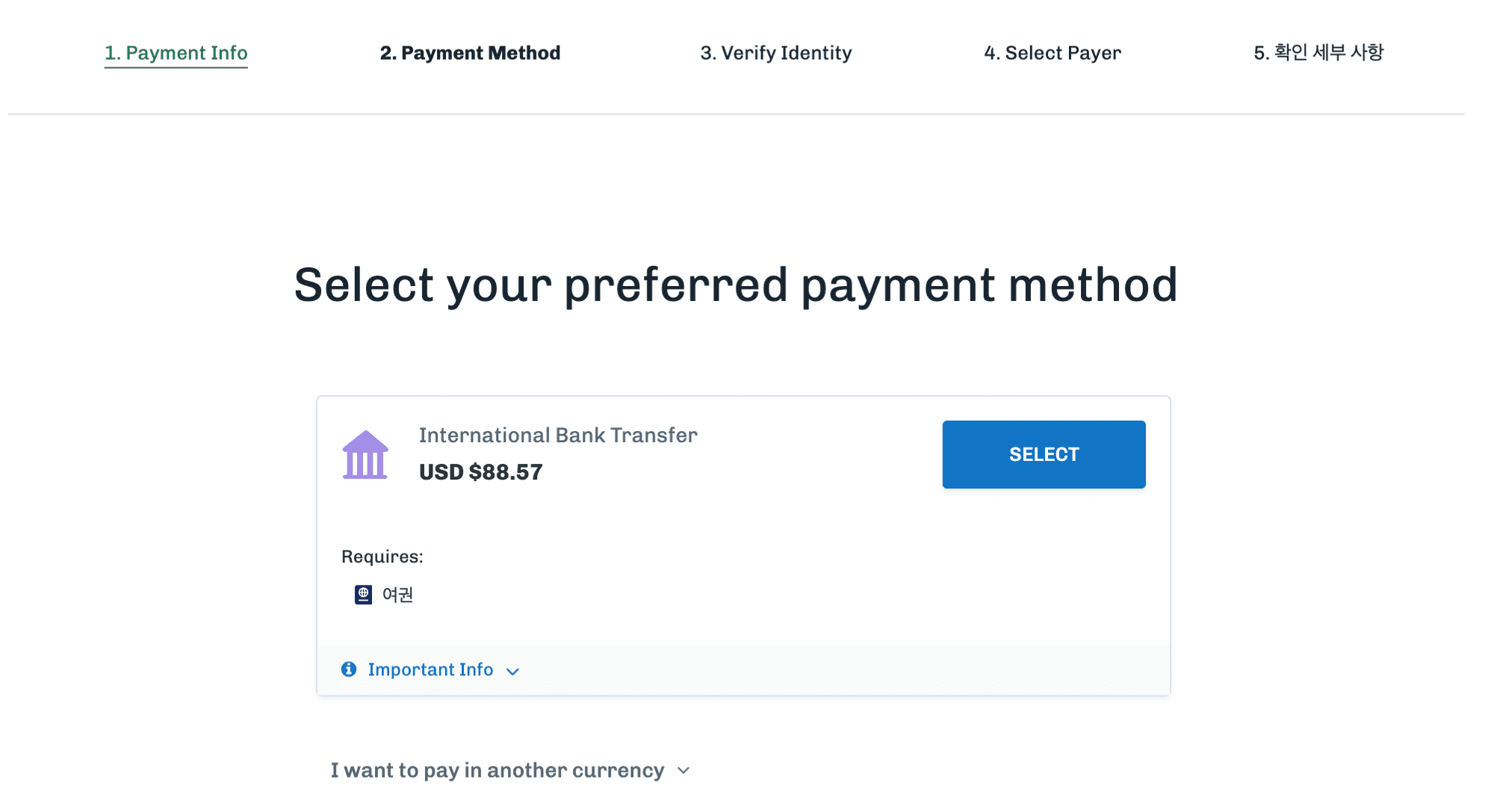Open the 4. Select Payer step
This screenshot has width=1494, height=812.
tap(1053, 53)
